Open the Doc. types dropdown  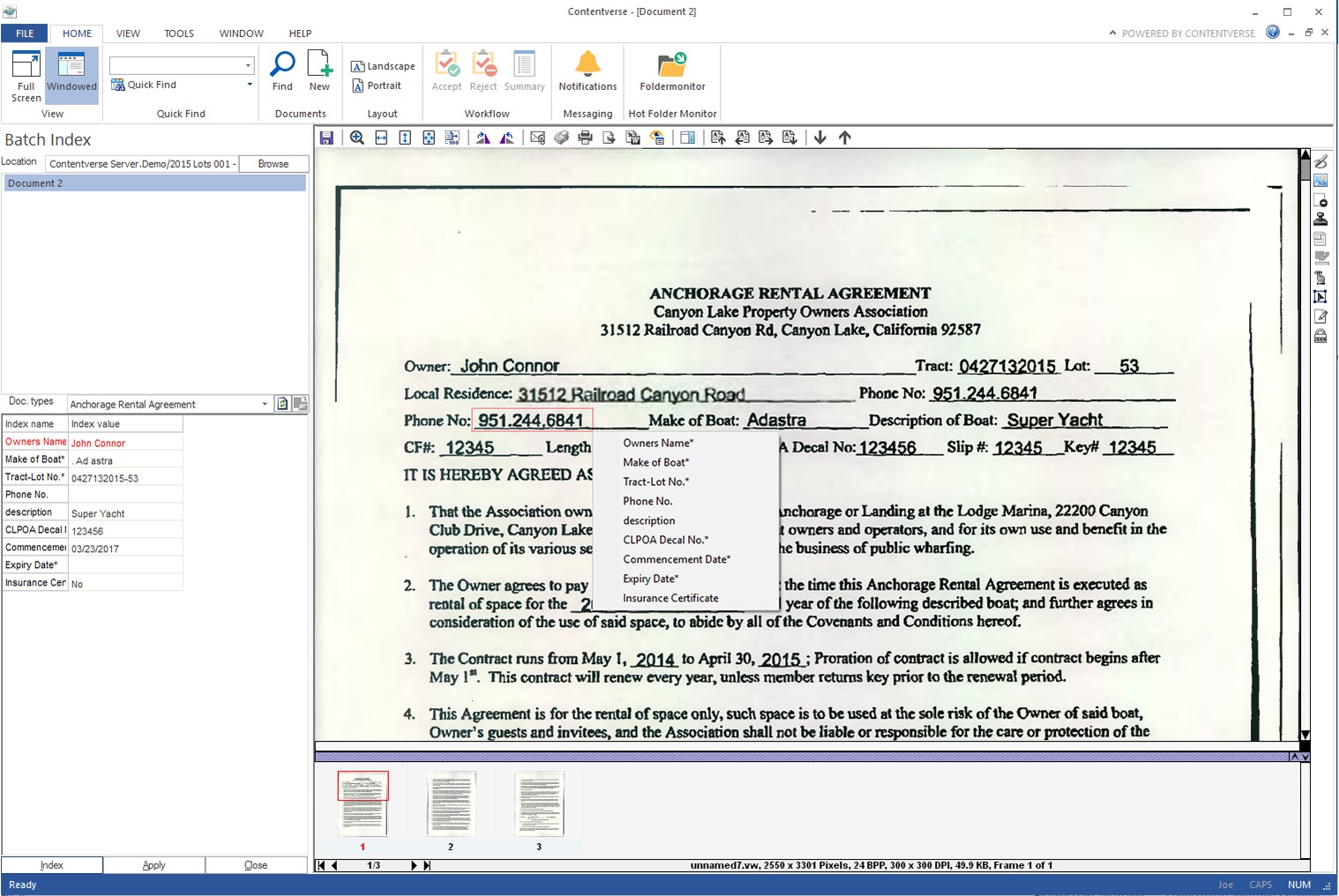(x=265, y=404)
